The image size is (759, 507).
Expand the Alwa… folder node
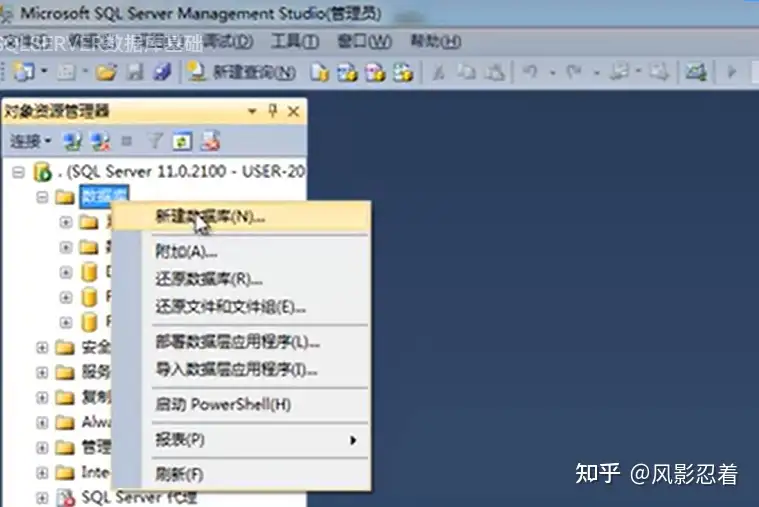(x=42, y=423)
